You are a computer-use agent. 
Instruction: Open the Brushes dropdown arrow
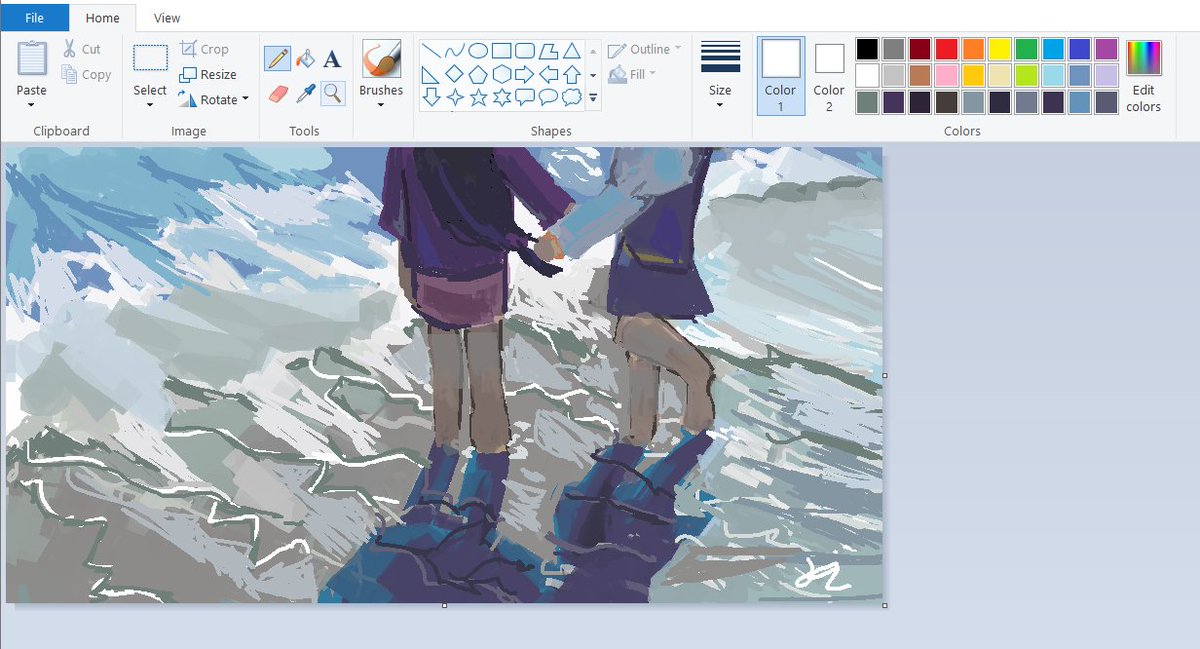pos(381,104)
